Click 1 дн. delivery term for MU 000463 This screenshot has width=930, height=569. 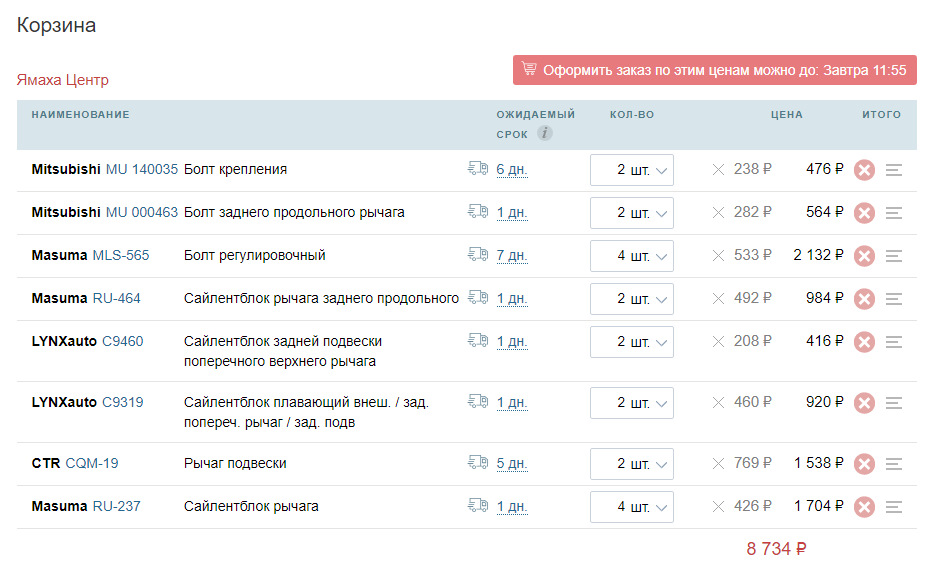tap(512, 212)
